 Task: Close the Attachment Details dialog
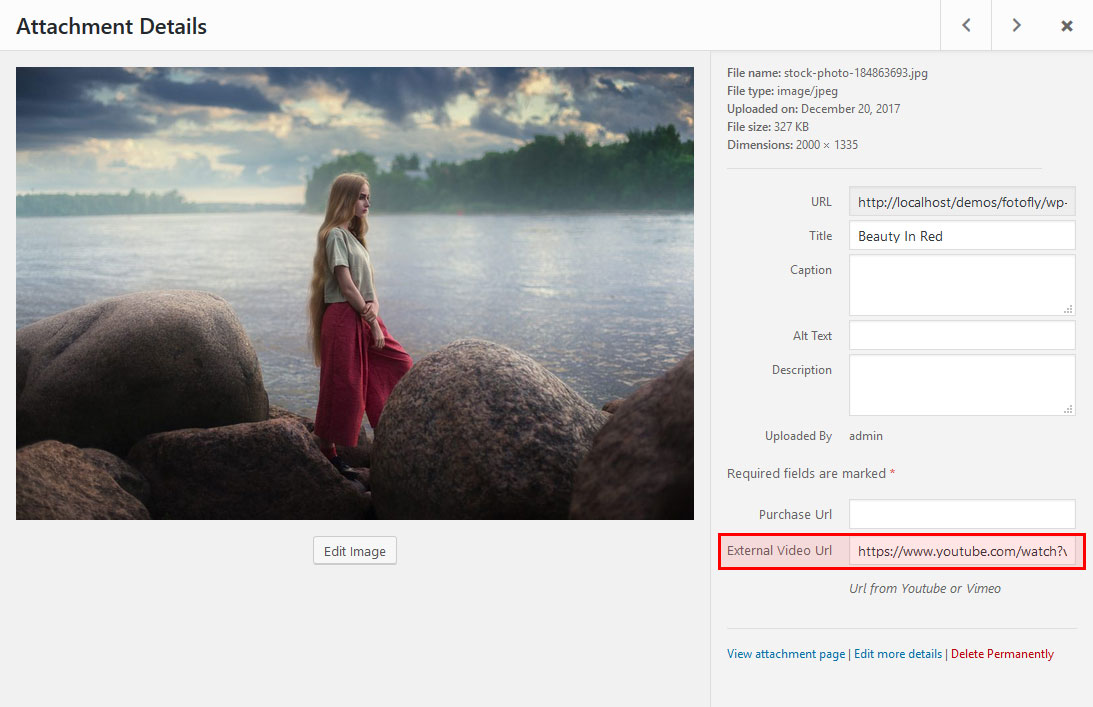click(x=1067, y=26)
